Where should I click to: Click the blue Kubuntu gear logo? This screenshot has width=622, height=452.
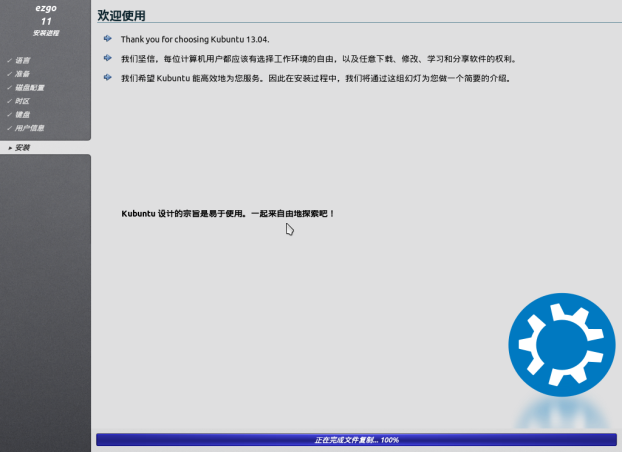[x=561, y=347]
